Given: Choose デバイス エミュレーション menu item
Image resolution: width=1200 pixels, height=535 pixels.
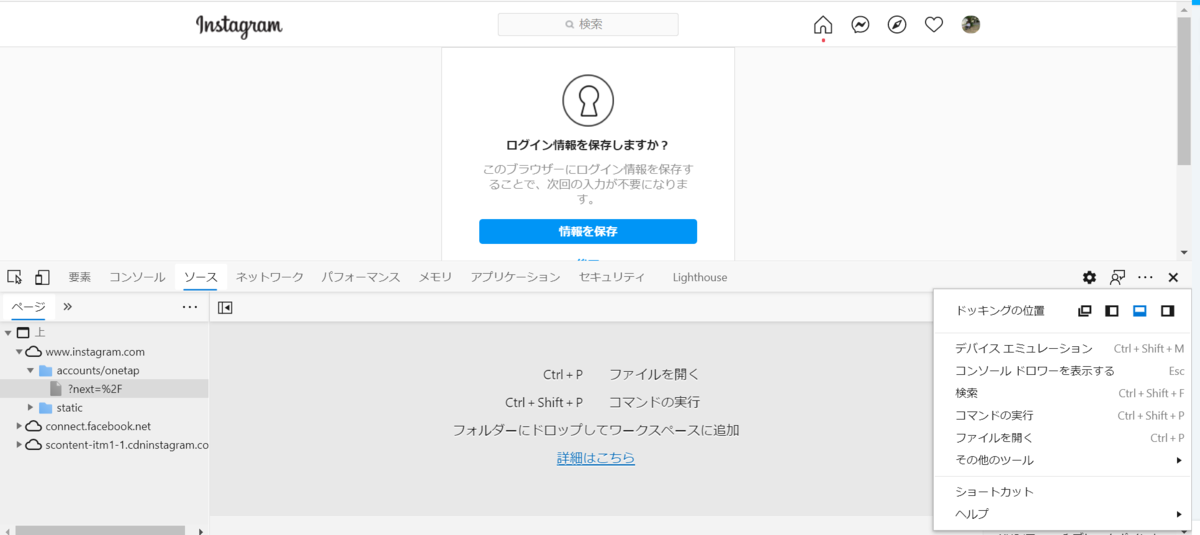Looking at the screenshot, I should click(1063, 349).
